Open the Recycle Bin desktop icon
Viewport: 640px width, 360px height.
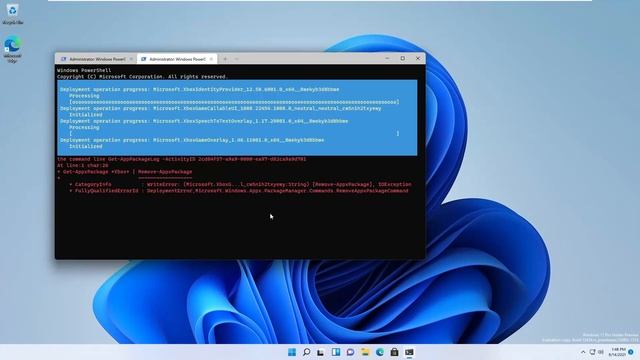[13, 14]
